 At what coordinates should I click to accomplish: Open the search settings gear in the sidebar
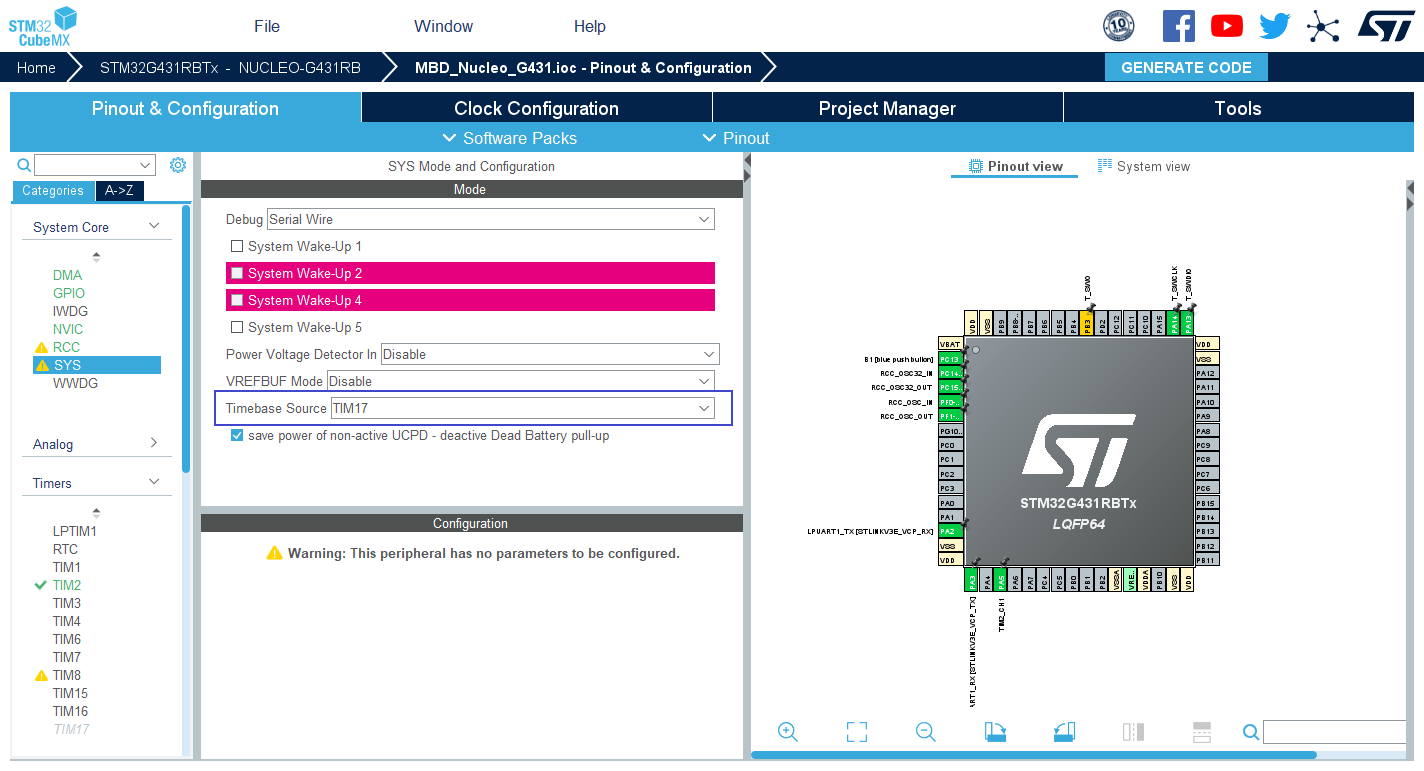point(178,164)
